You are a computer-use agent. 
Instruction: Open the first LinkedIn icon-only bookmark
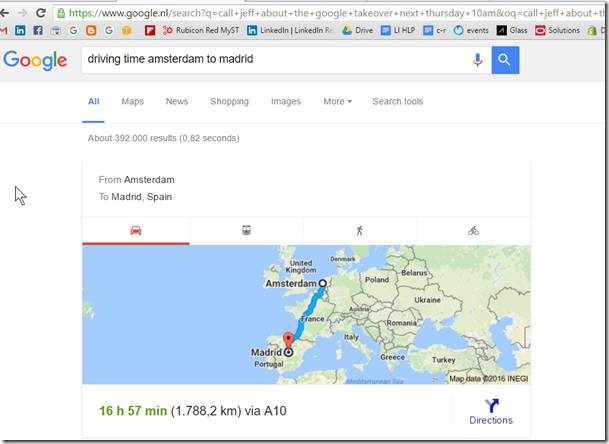[x=20, y=30]
